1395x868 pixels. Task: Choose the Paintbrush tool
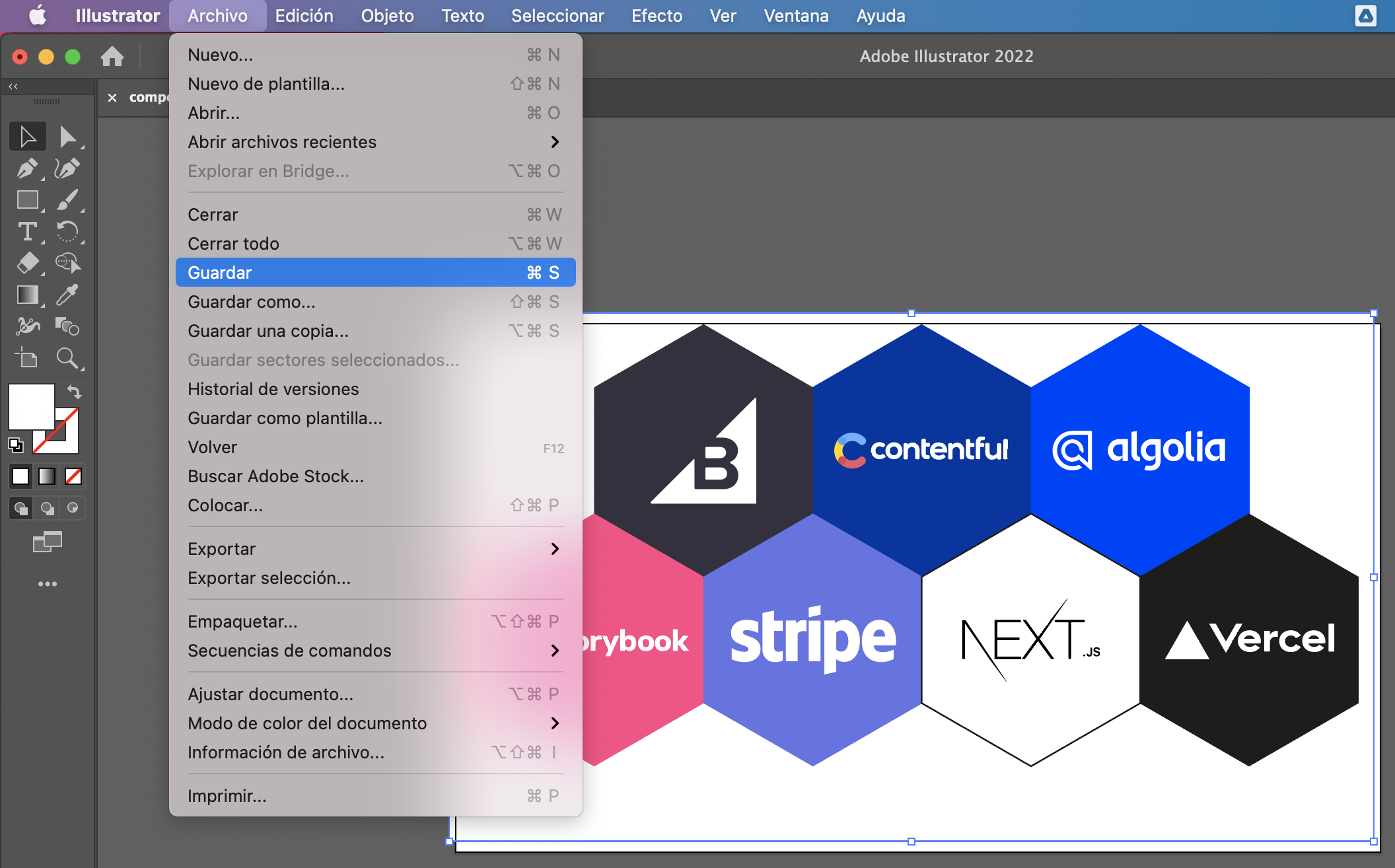(67, 199)
